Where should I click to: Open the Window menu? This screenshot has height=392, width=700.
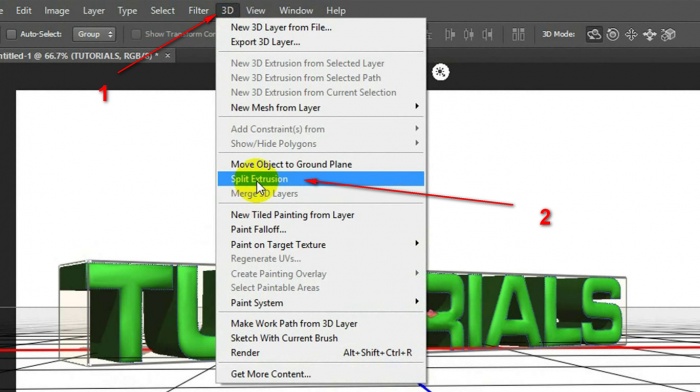coord(296,10)
